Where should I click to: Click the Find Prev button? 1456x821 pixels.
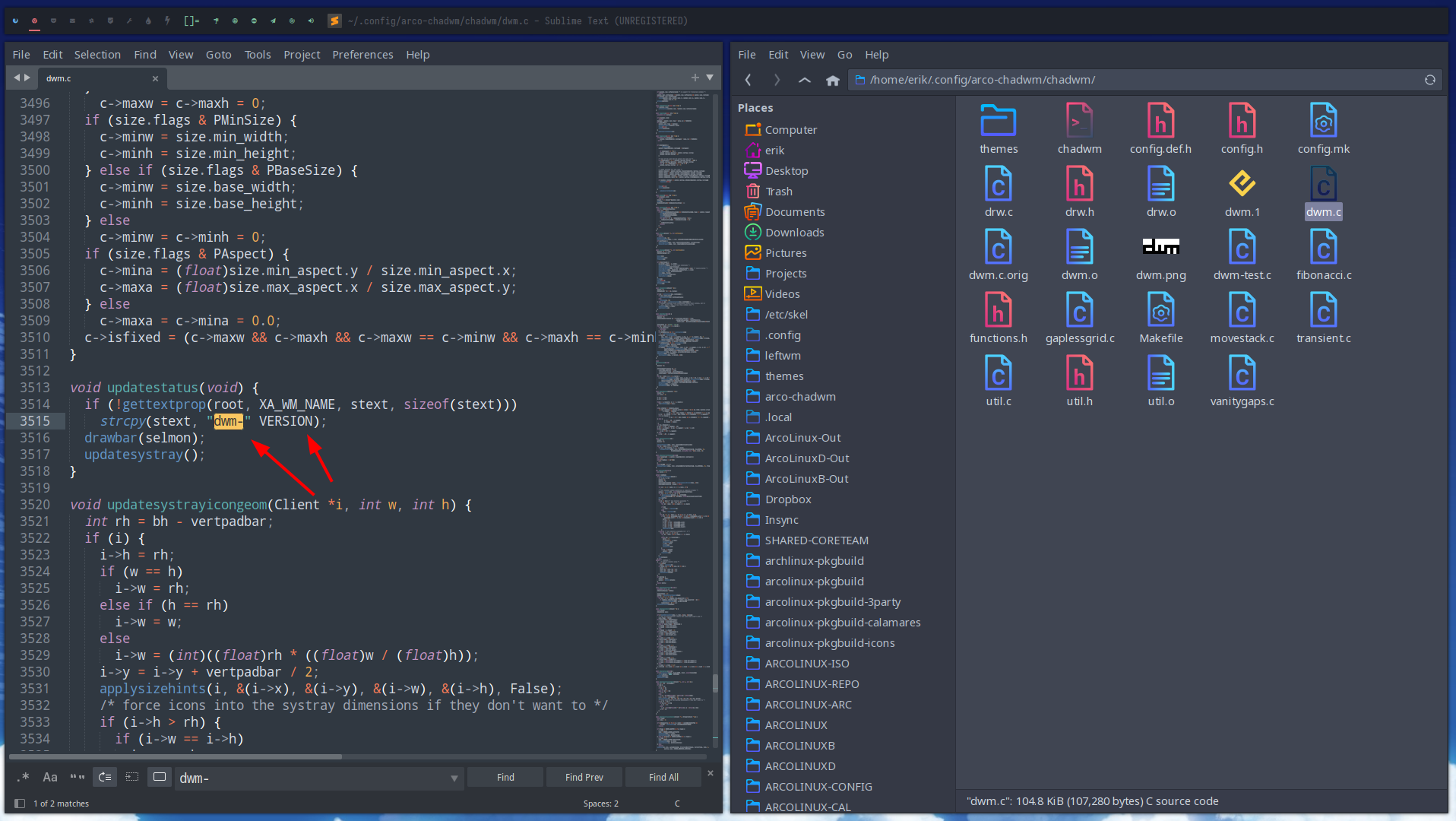[584, 777]
